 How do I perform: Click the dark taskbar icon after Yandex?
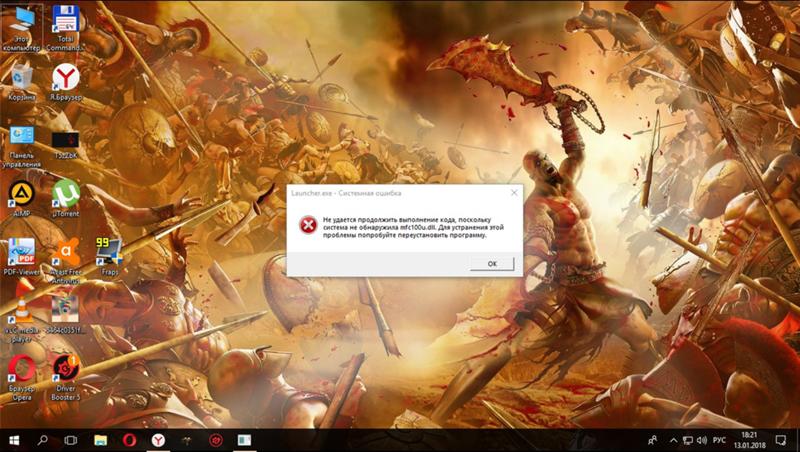click(x=187, y=440)
